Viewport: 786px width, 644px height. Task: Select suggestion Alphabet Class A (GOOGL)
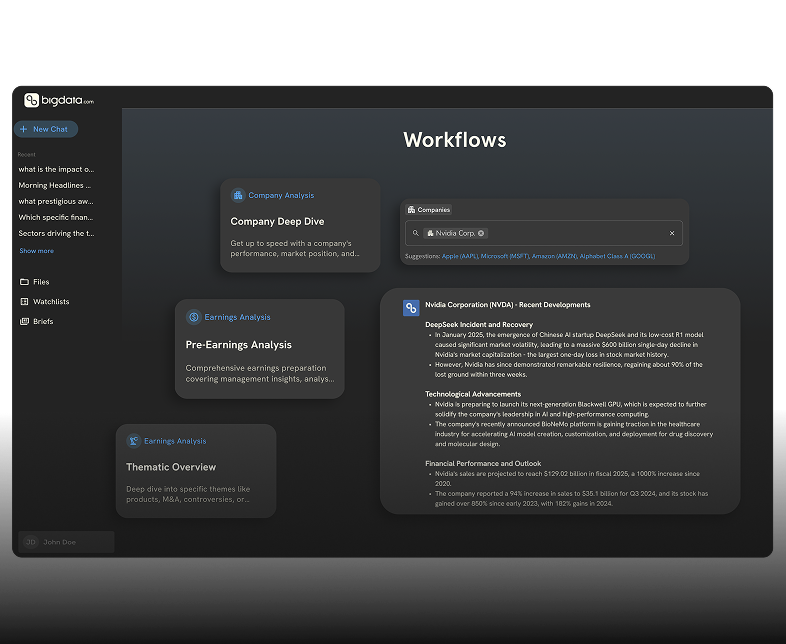coord(618,256)
